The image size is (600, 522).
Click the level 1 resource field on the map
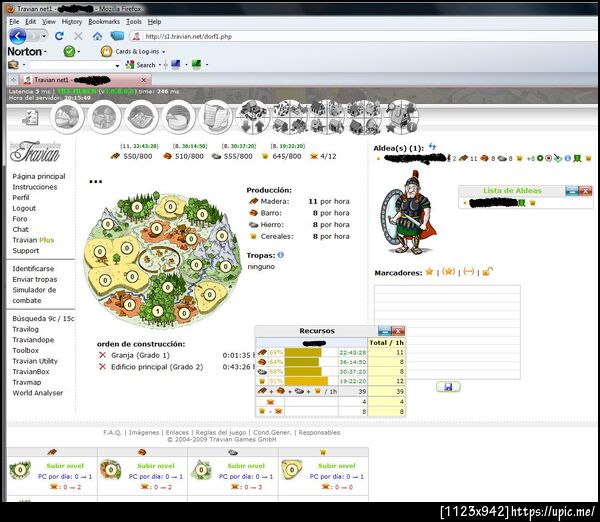158,311
